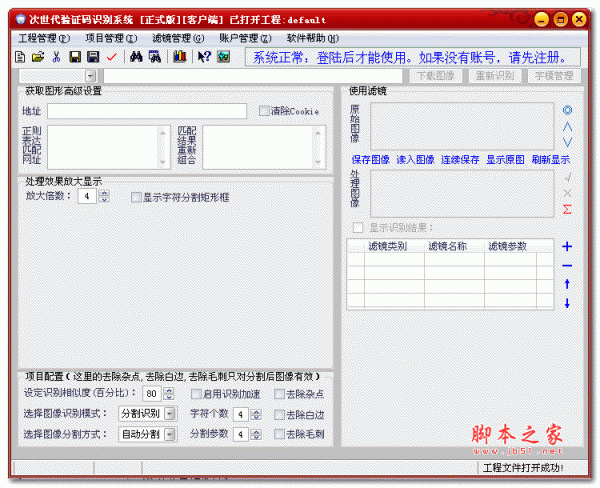
Task: Enable the 启用识别加速 checkbox
Action: 196,394
